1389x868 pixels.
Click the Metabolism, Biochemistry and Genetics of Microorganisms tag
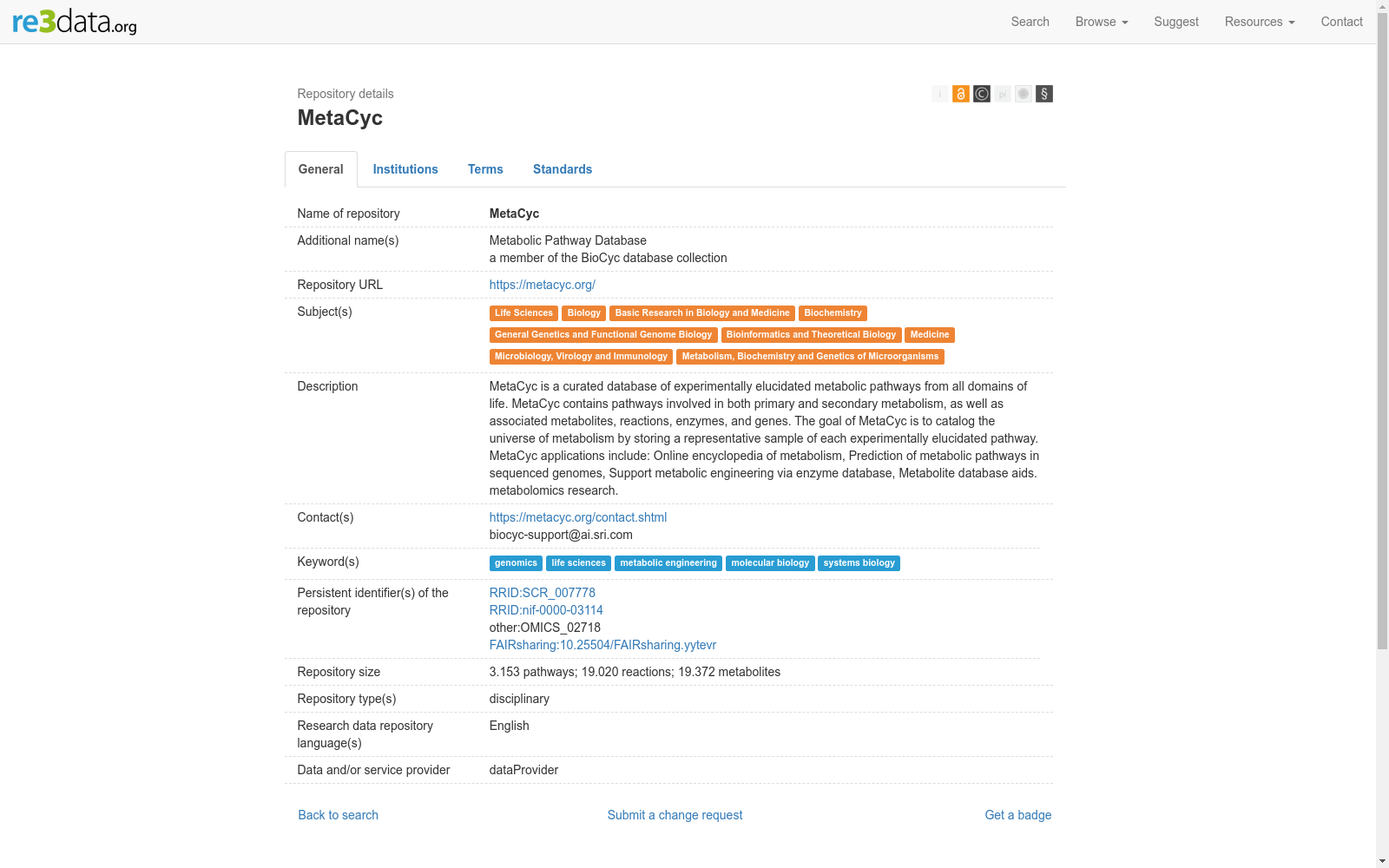click(810, 357)
